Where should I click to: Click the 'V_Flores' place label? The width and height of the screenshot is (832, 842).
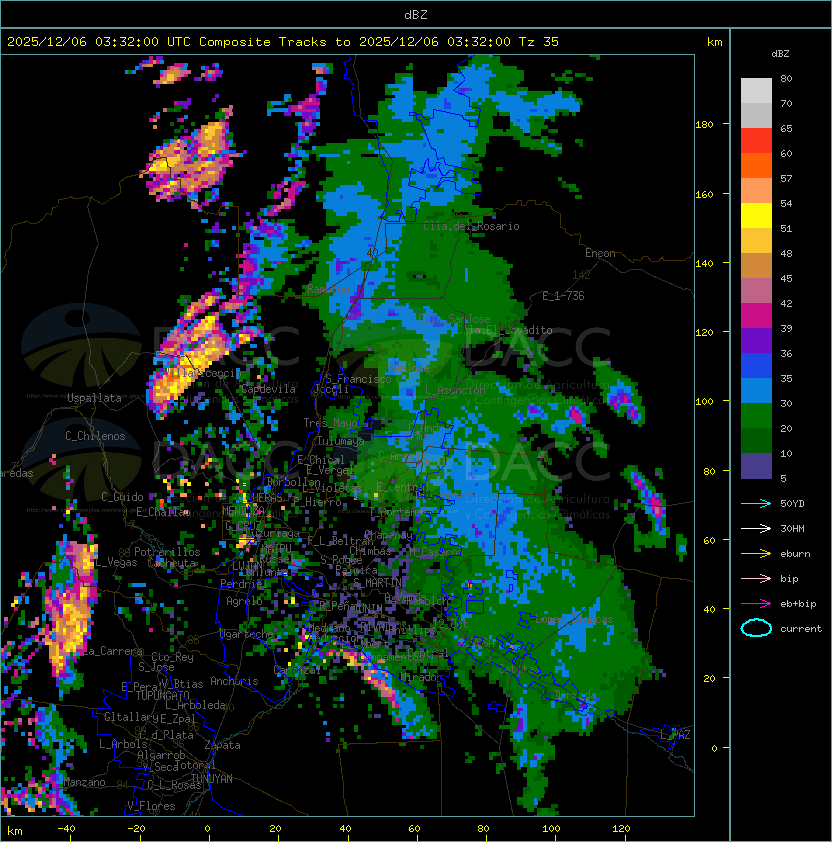(x=151, y=806)
